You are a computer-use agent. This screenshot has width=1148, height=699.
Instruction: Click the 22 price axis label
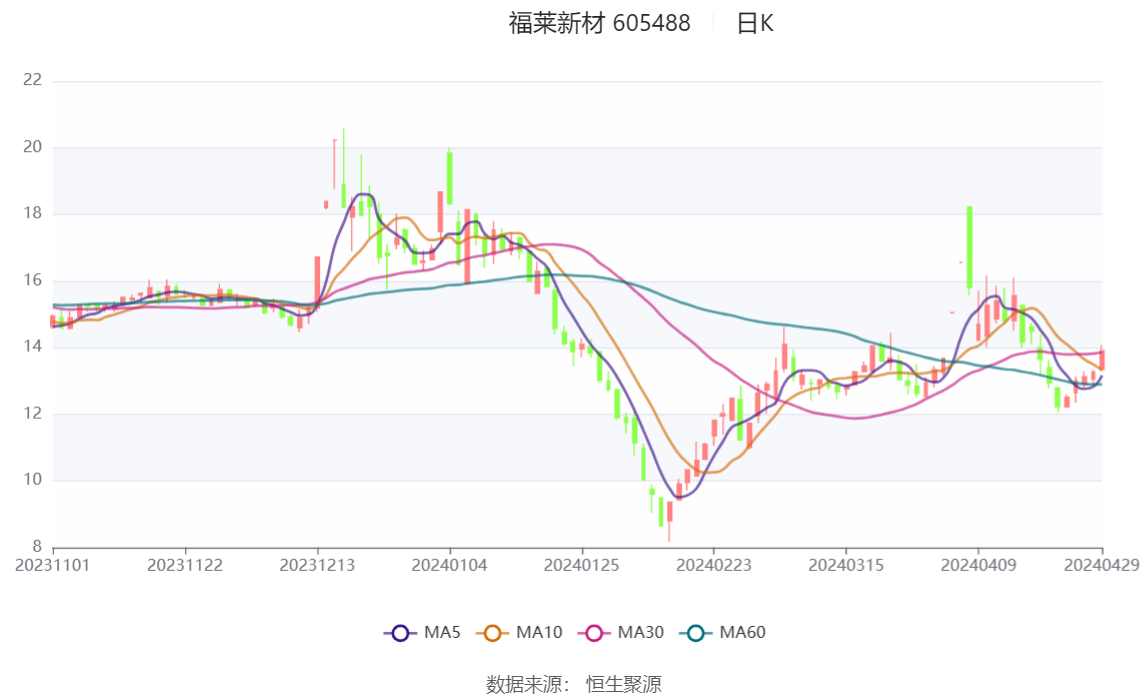[x=32, y=80]
